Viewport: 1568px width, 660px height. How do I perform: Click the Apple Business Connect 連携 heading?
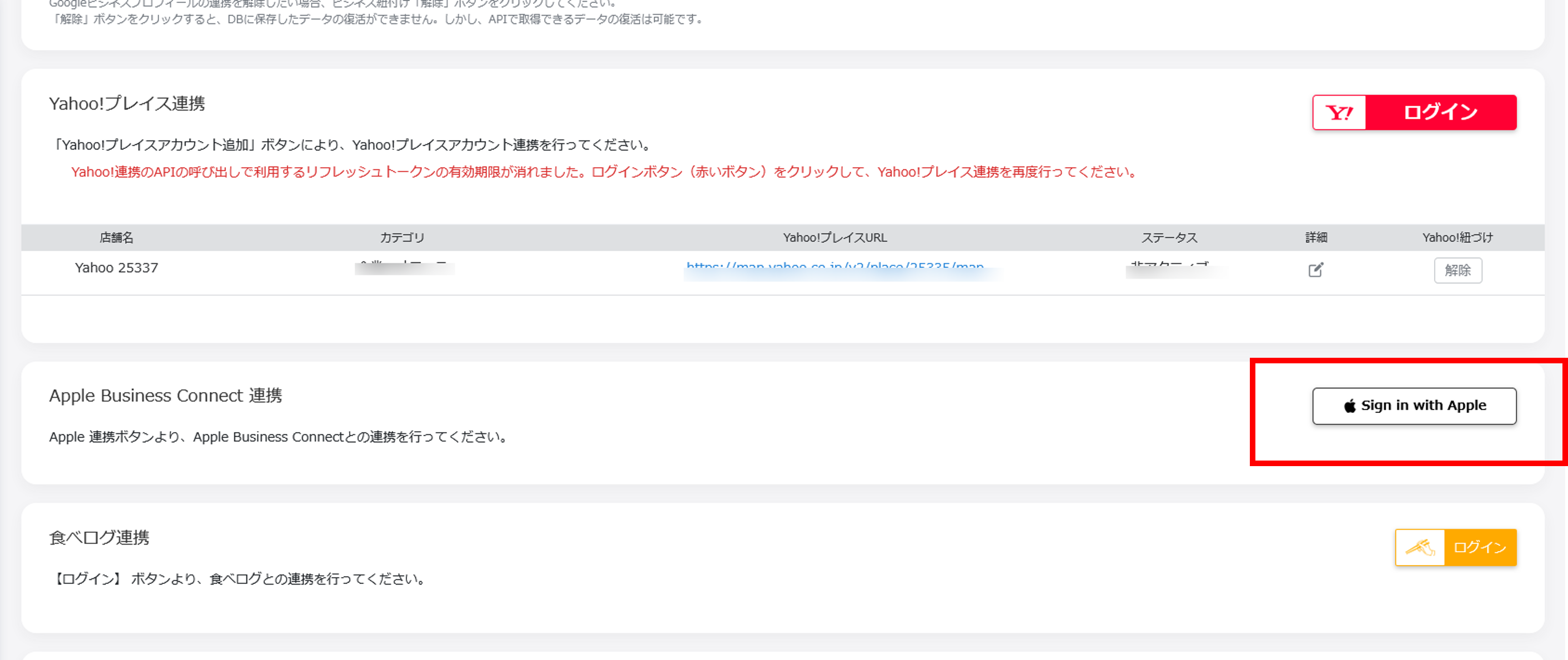tap(167, 395)
